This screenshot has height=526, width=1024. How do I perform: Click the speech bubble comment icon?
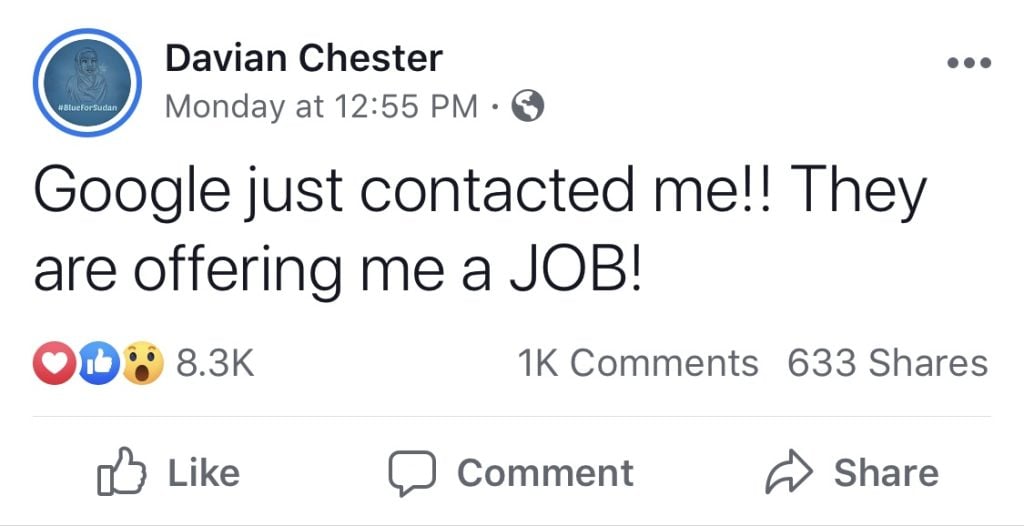pos(412,474)
